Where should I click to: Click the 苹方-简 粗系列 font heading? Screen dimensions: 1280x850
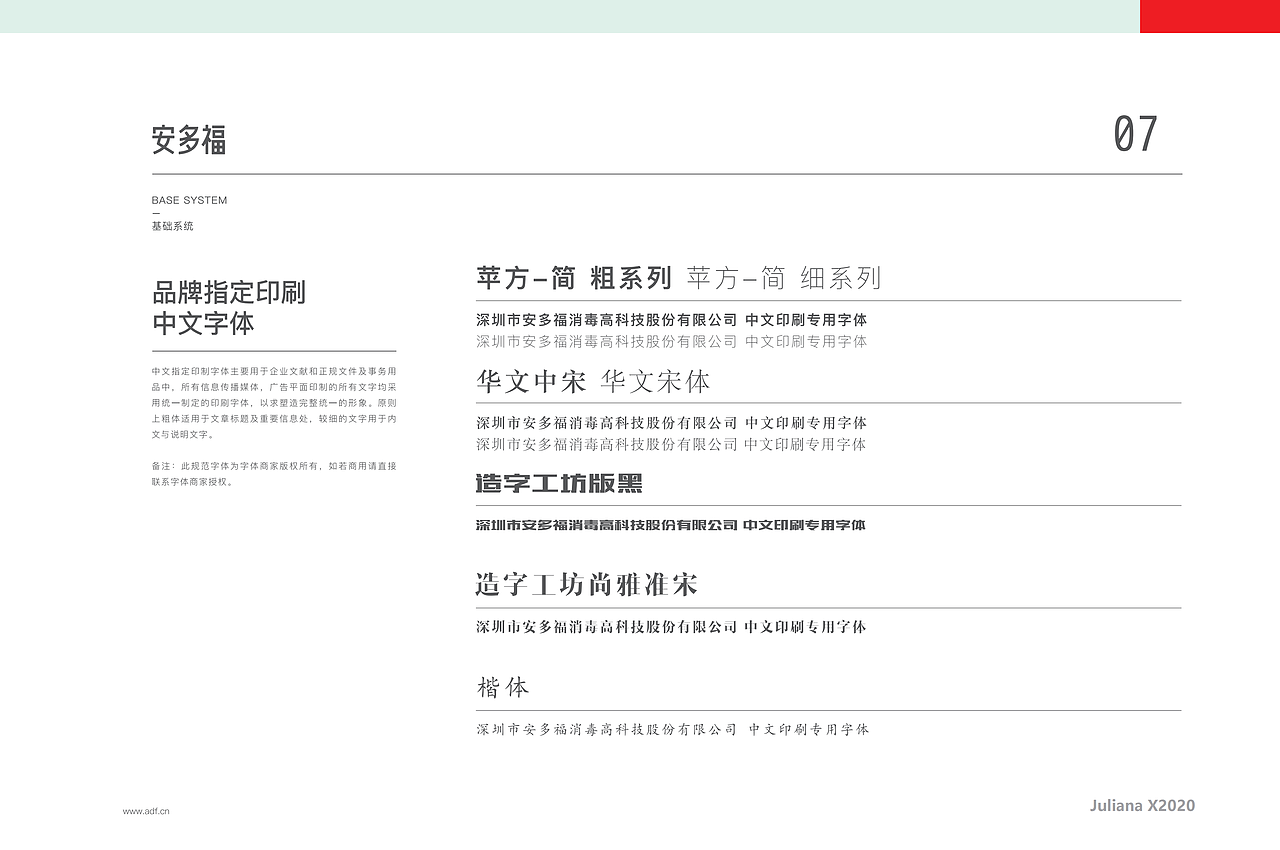coord(574,278)
